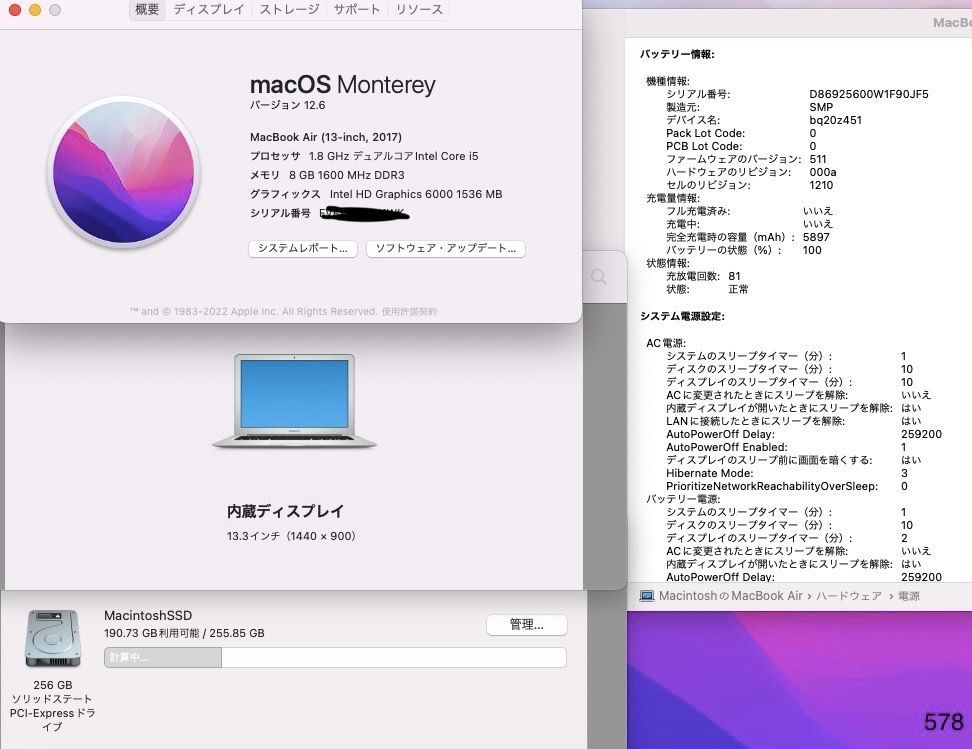Select the 256 GB PCI-Express drive entry
The height and width of the screenshot is (749, 972).
click(x=53, y=705)
